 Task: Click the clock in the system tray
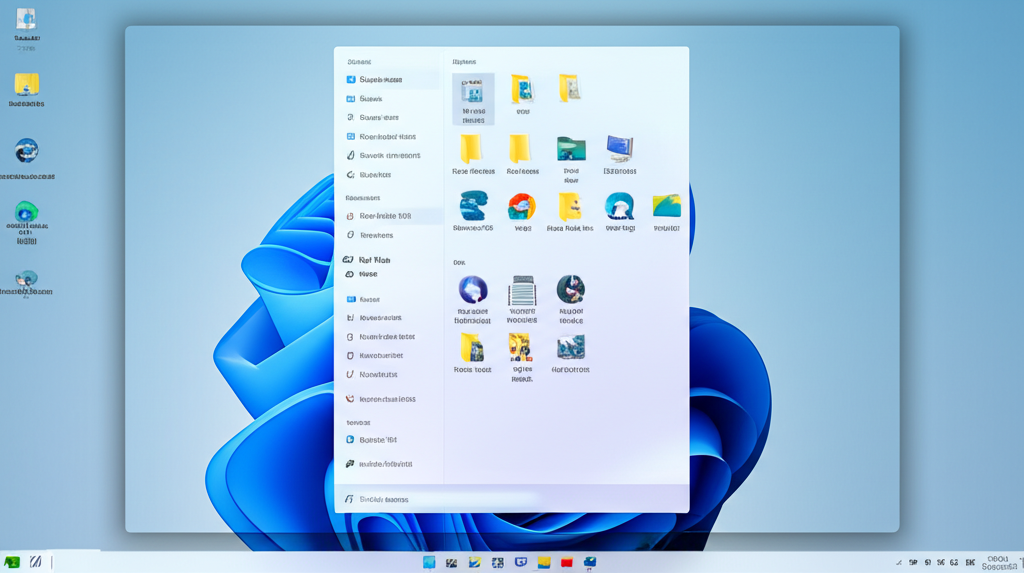[x=997, y=563]
